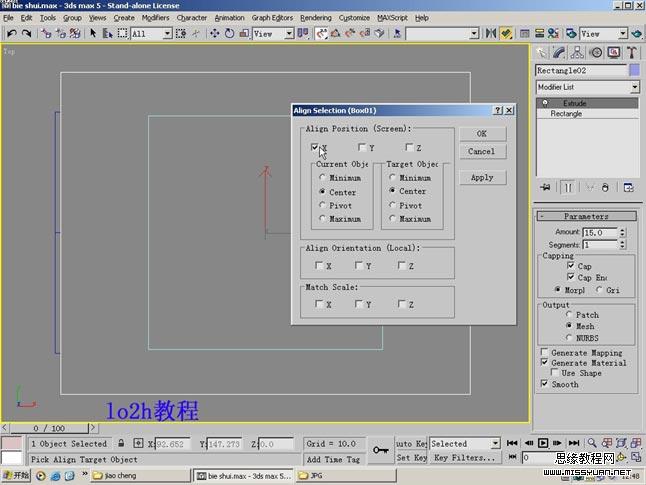Image resolution: width=646 pixels, height=485 pixels.
Task: Click the Rectangle02 object color swatch
Action: point(634,70)
